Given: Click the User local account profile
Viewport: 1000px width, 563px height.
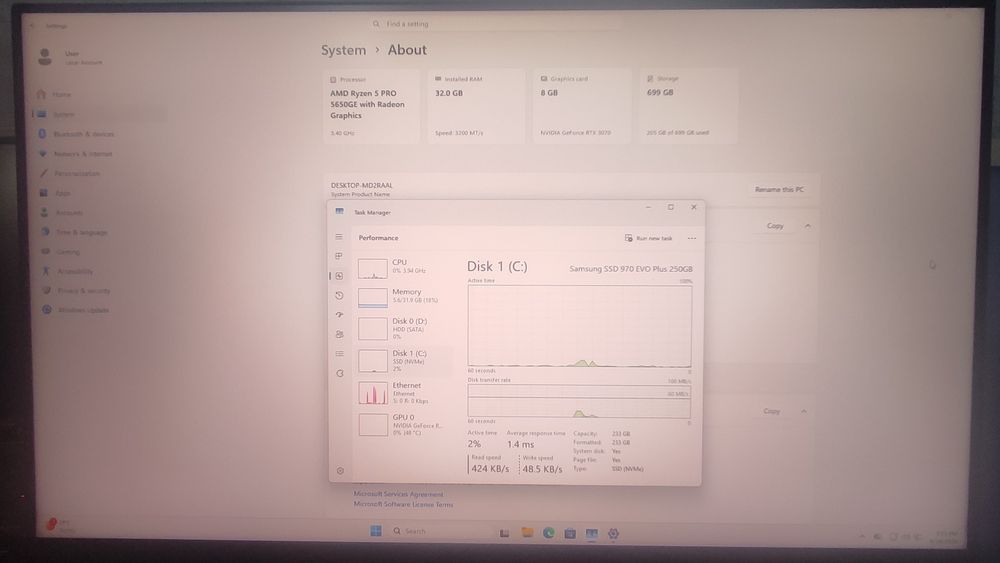Looking at the screenshot, I should pos(70,57).
